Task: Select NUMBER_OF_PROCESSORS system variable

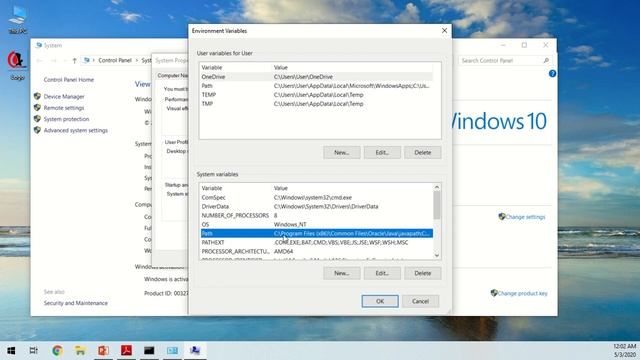Action: [x=316, y=216]
